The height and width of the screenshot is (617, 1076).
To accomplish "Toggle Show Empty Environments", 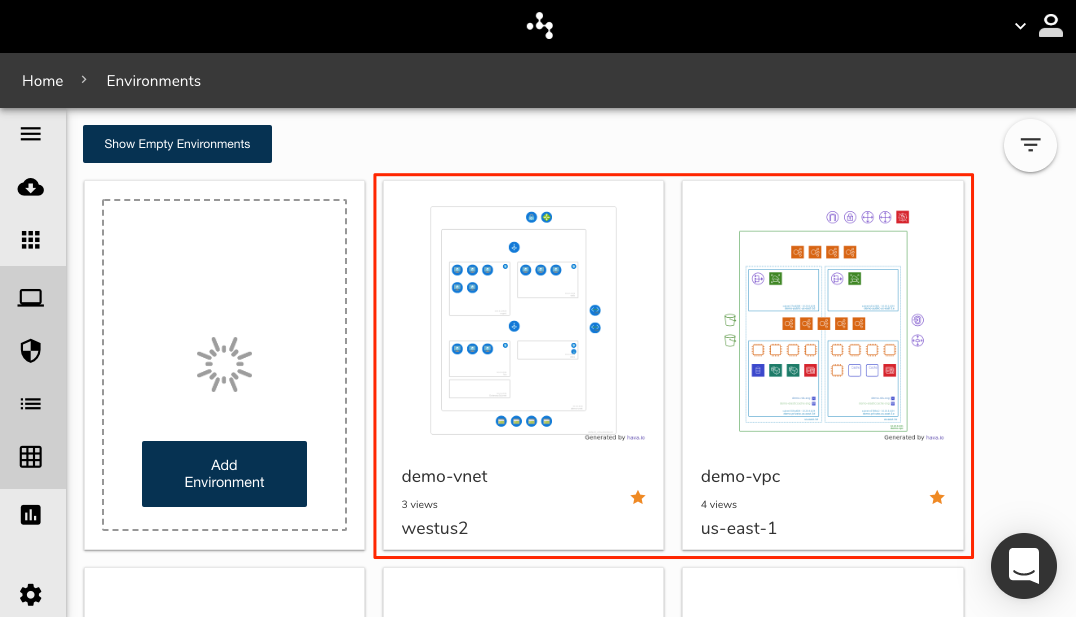I will (177, 144).
